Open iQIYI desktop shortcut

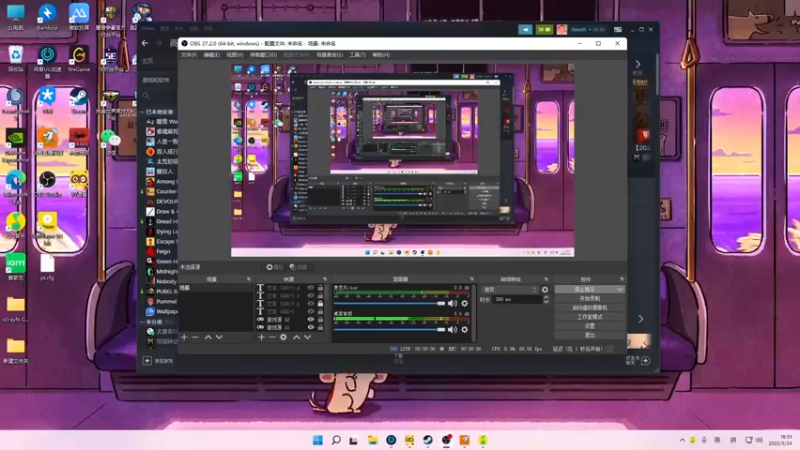[15, 267]
